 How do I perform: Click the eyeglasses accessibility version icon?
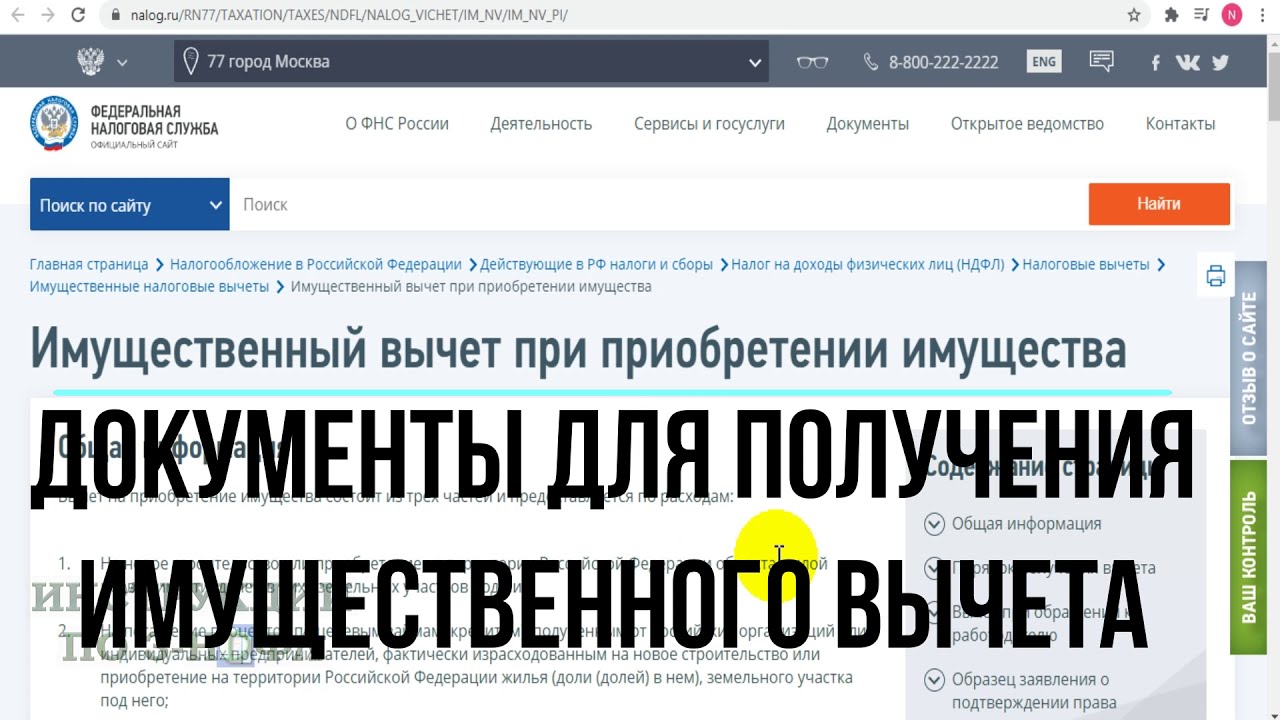click(x=812, y=62)
